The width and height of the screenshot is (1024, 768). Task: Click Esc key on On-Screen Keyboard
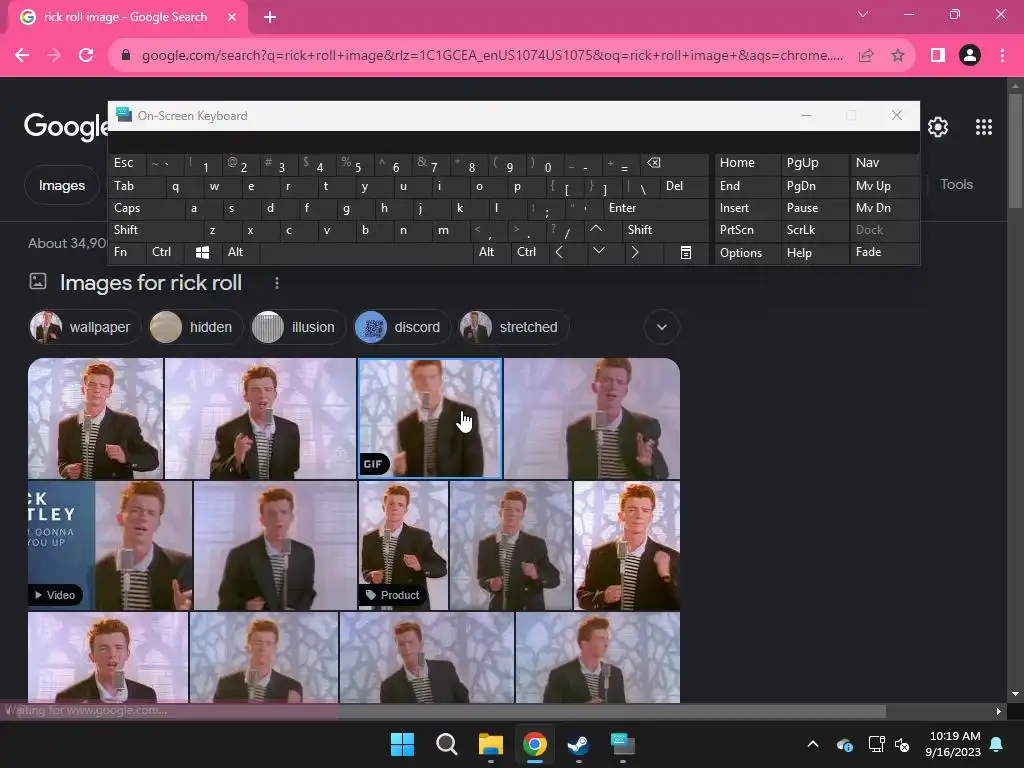127,163
